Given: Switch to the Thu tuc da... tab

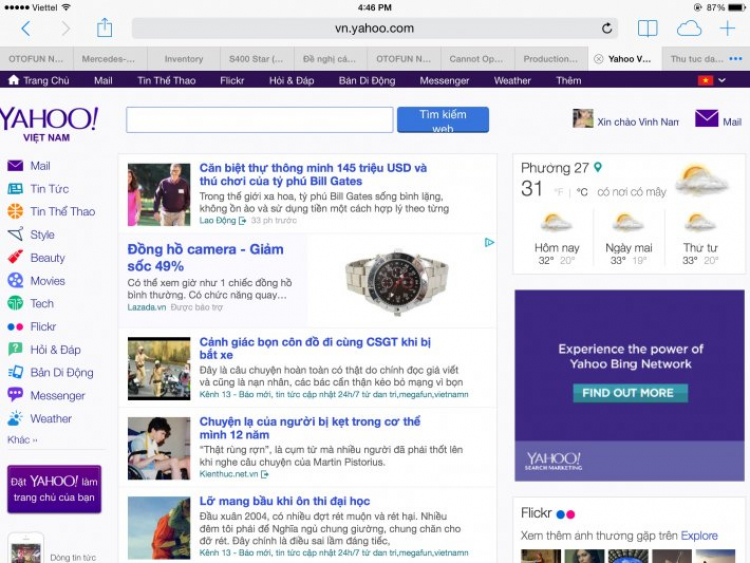Looking at the screenshot, I should pyautogui.click(x=697, y=59).
